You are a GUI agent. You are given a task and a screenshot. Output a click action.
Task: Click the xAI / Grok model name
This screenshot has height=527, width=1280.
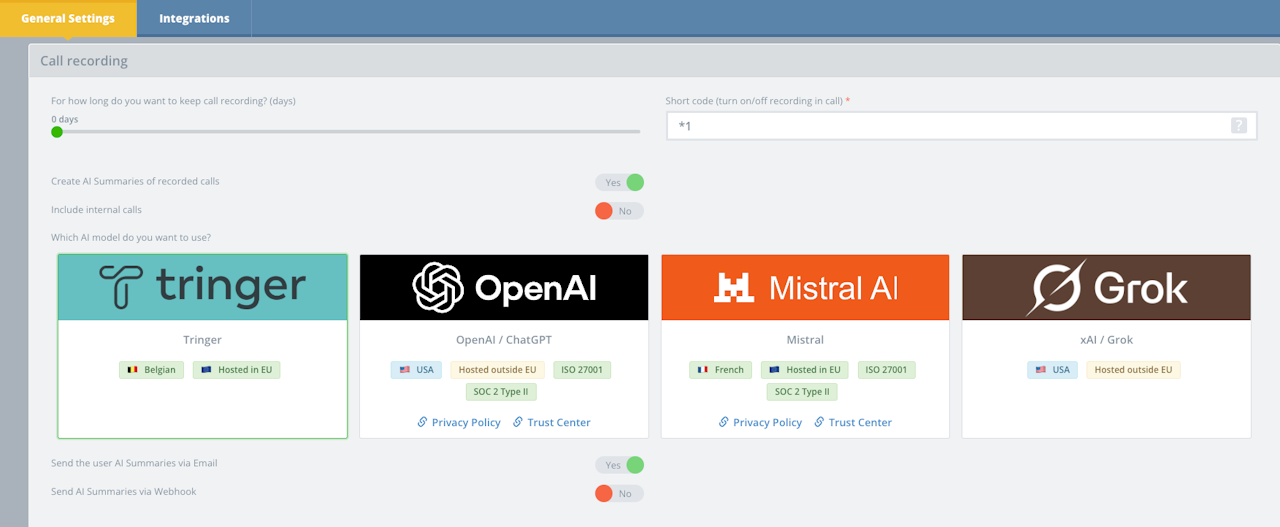[x=1106, y=340]
